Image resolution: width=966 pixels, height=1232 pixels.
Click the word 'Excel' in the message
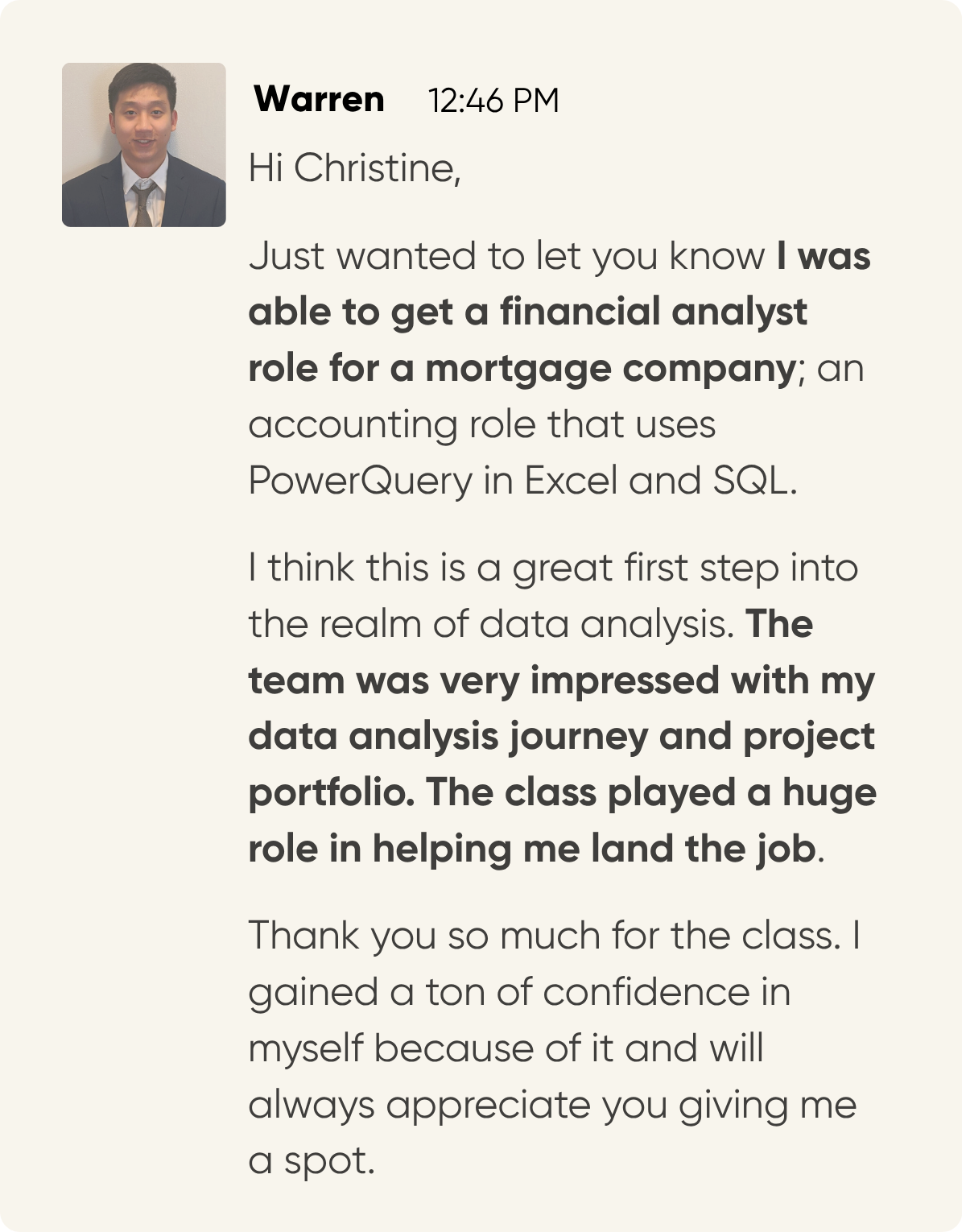pos(572,482)
